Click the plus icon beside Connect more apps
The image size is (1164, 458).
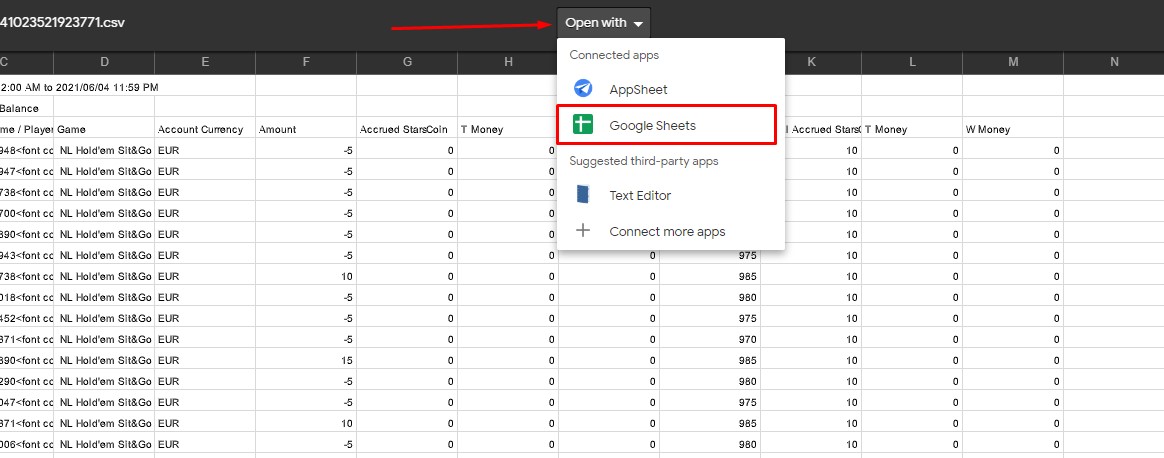point(583,231)
